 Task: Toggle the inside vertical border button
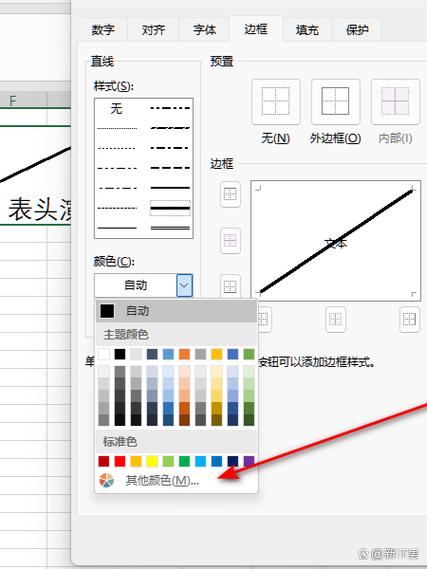click(336, 319)
